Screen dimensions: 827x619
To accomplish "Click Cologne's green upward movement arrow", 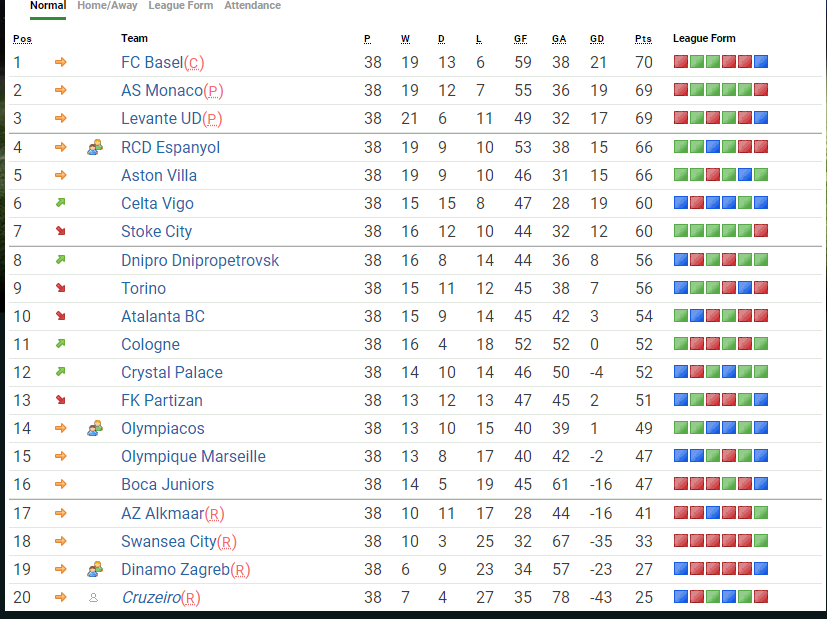I will pyautogui.click(x=61, y=344).
